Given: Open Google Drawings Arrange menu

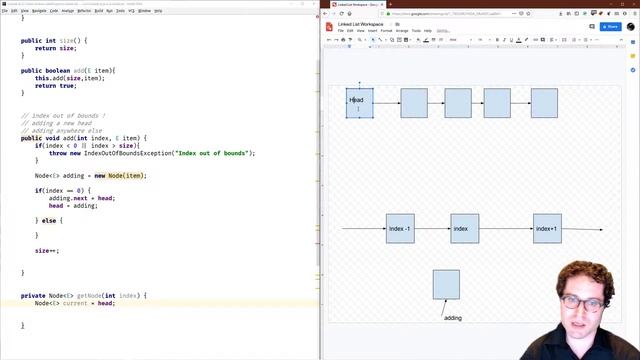Looking at the screenshot, I should pos(402,31).
